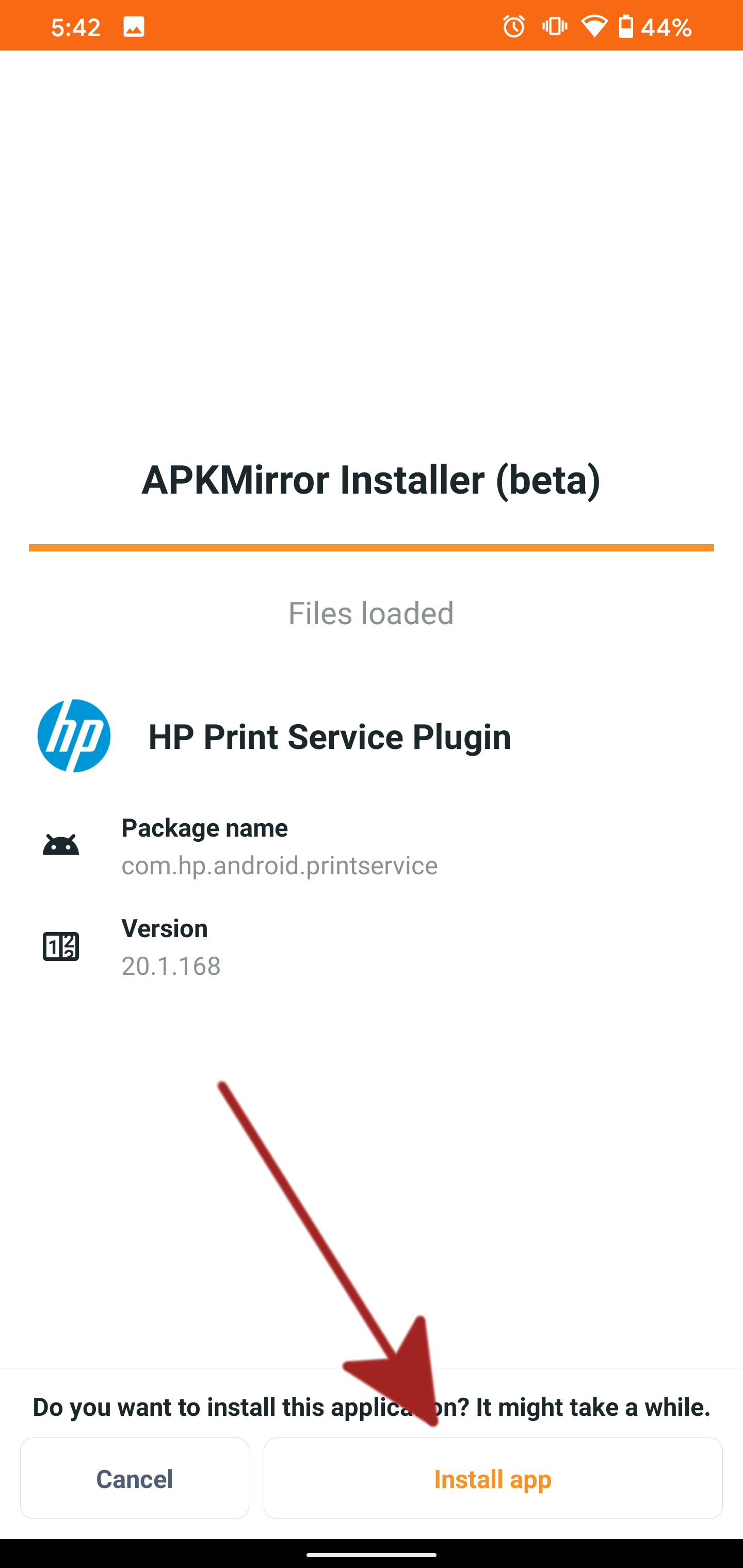
Task: Tap the orange progress bar
Action: (371, 548)
